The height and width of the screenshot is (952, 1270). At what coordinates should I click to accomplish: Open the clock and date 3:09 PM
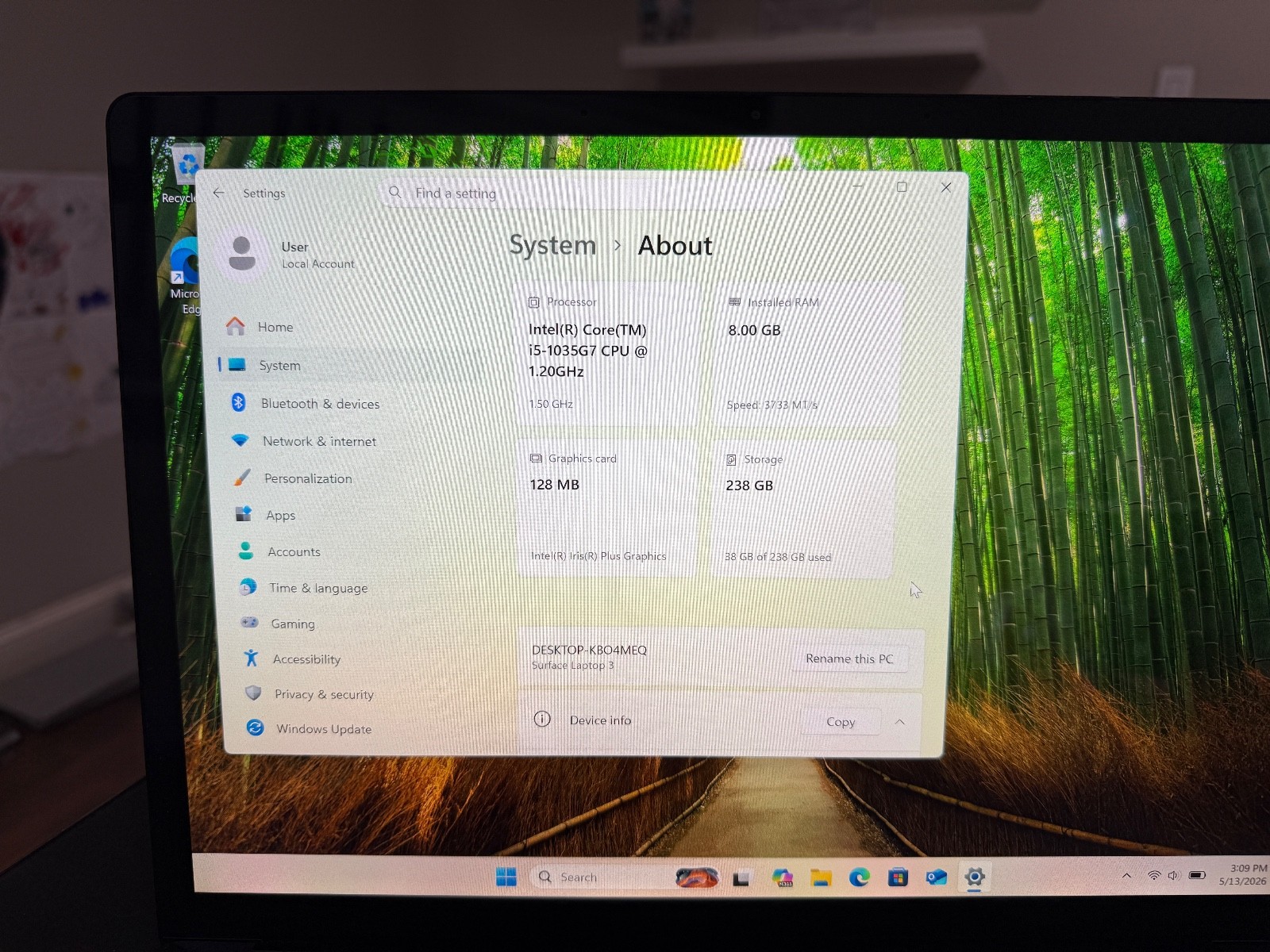coord(1243,874)
